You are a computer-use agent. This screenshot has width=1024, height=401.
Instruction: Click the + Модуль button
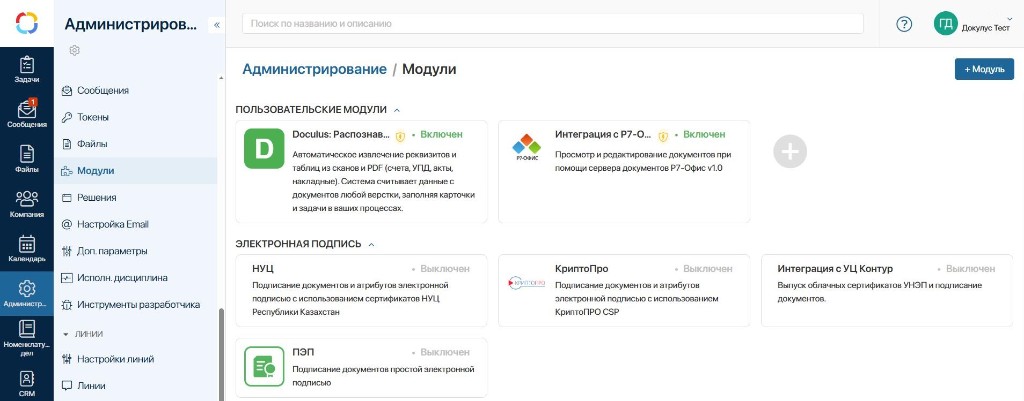tap(984, 69)
